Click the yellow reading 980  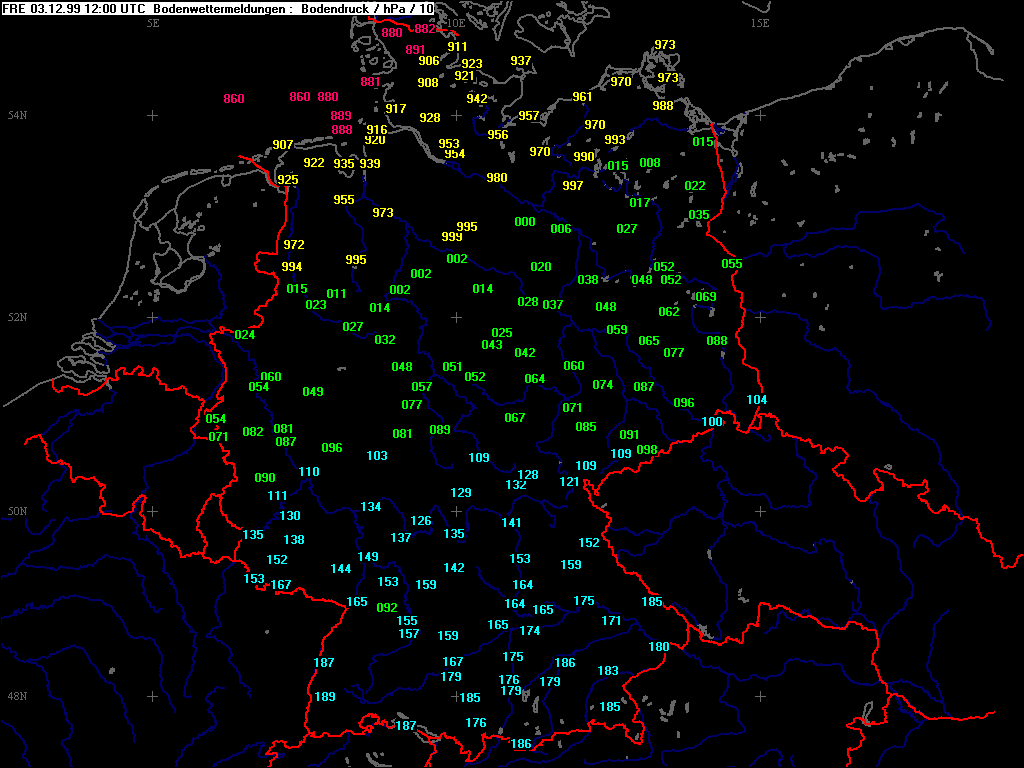497,178
